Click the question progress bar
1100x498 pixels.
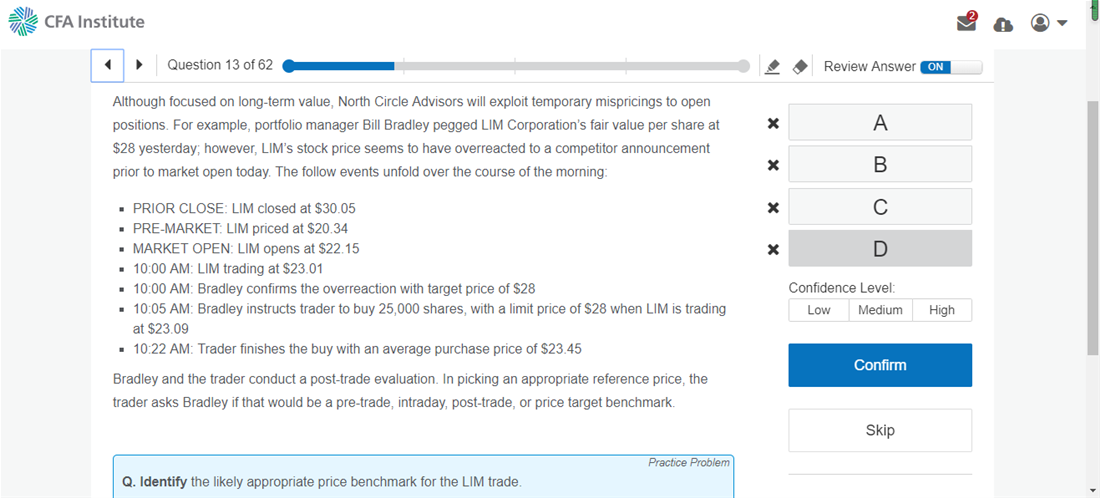point(516,66)
